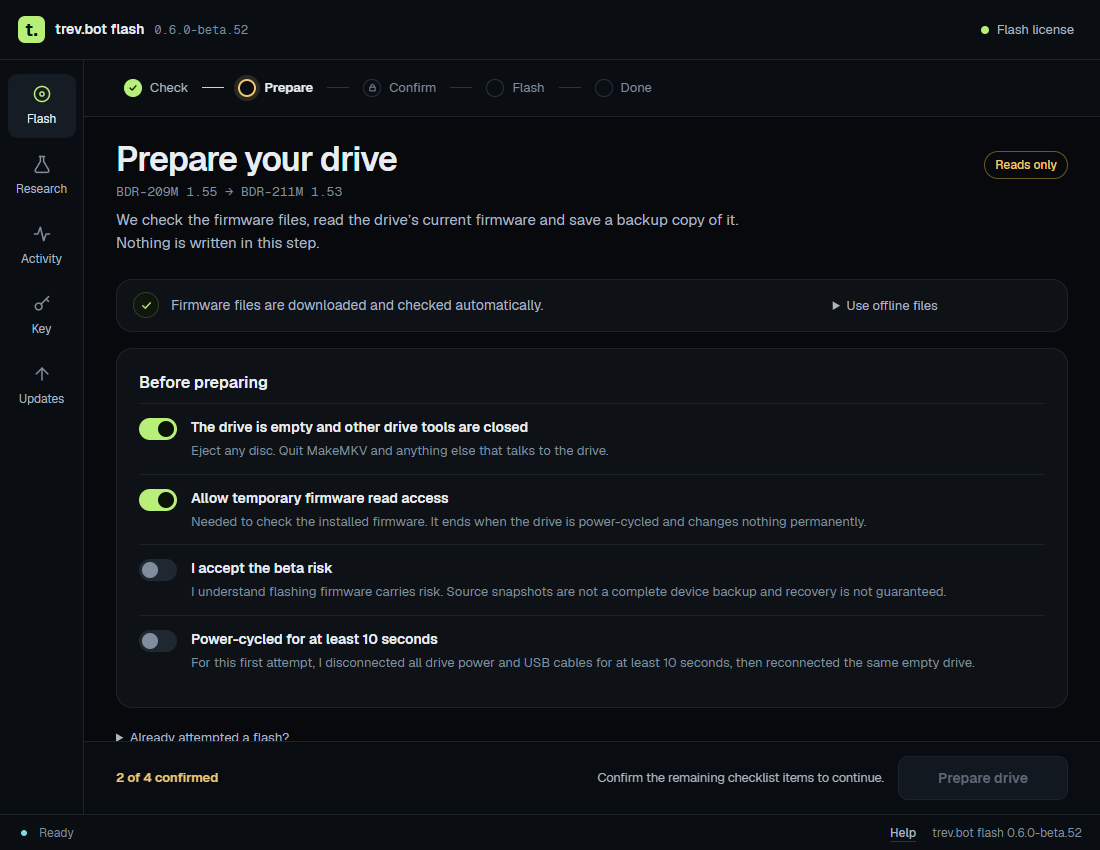Screen dimensions: 1100x850
Task: Open the Activity pulse icon
Action: tap(41, 234)
